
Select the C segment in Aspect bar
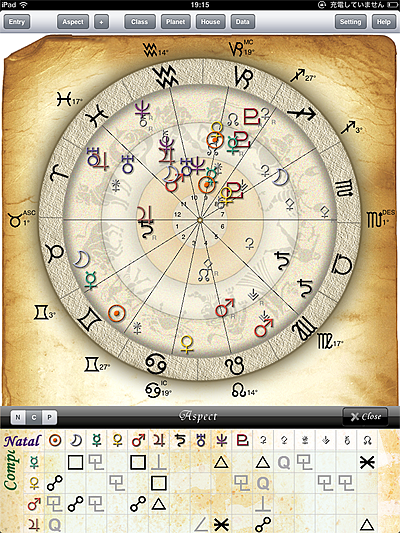pos(34,417)
